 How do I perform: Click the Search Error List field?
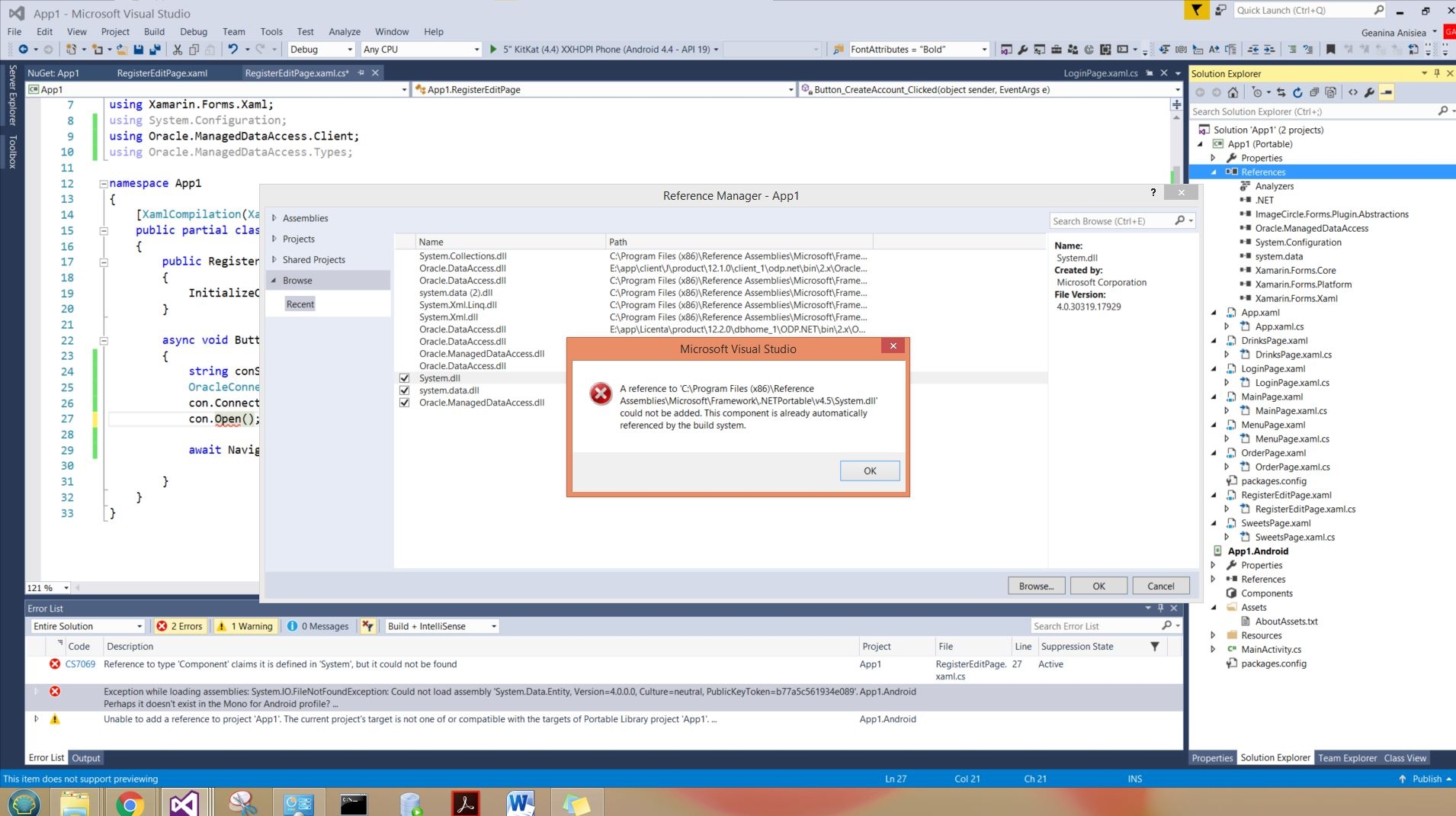click(x=1096, y=626)
